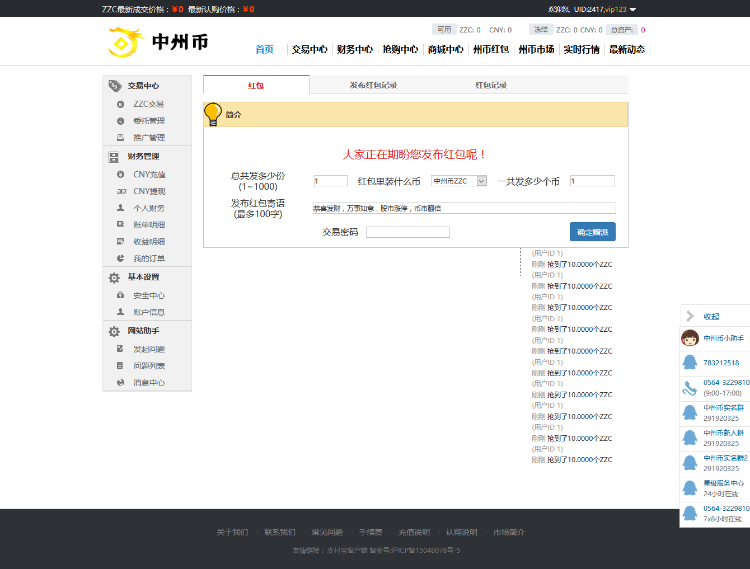
Task: Open 州币红包 in the top navigation
Action: 491,49
